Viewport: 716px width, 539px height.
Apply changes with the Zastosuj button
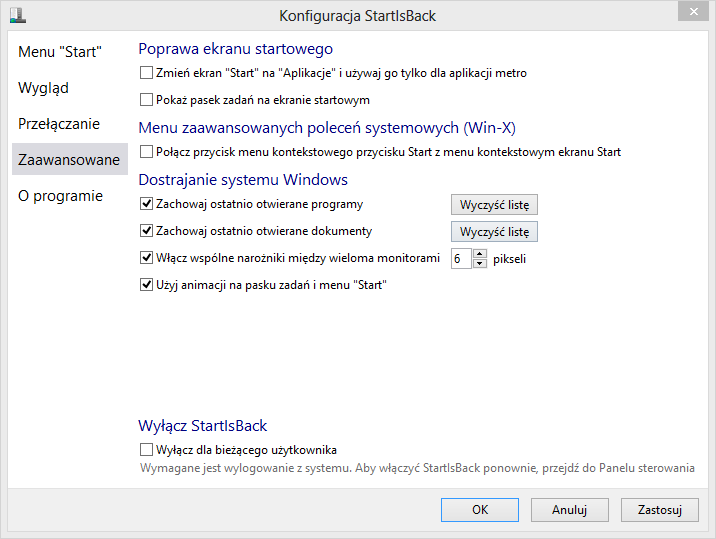pyautogui.click(x=660, y=510)
